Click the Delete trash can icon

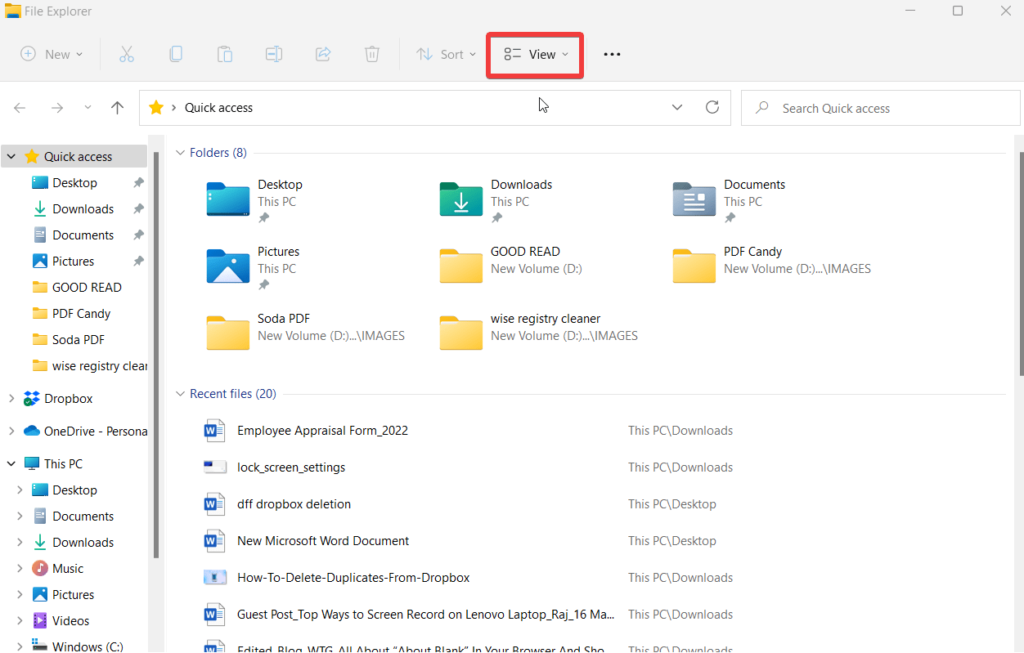[372, 54]
